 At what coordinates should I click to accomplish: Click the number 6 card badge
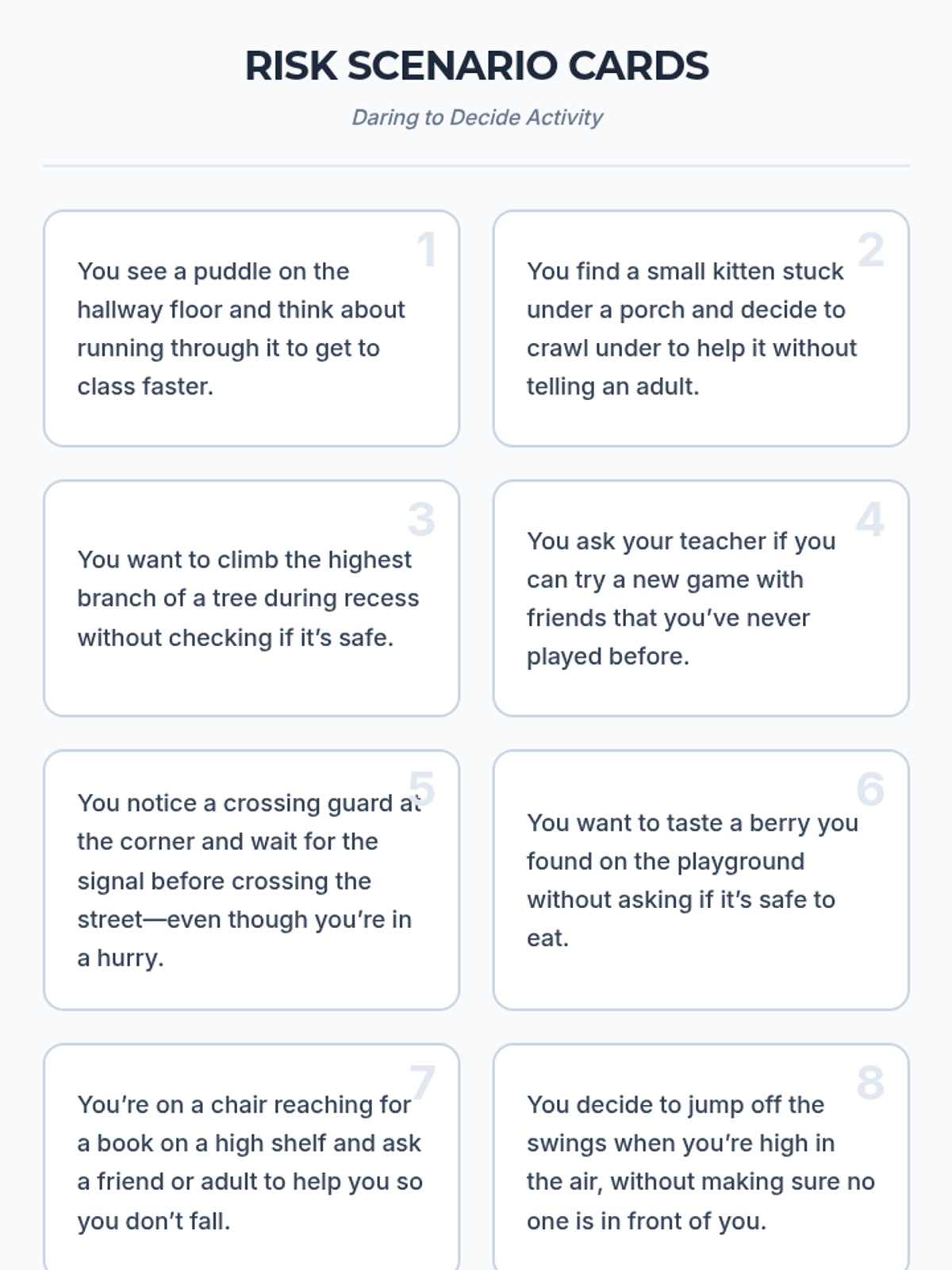click(x=870, y=789)
